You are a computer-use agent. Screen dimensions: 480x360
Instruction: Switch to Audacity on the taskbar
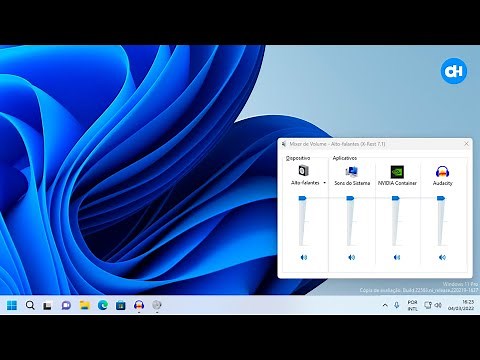click(139, 305)
